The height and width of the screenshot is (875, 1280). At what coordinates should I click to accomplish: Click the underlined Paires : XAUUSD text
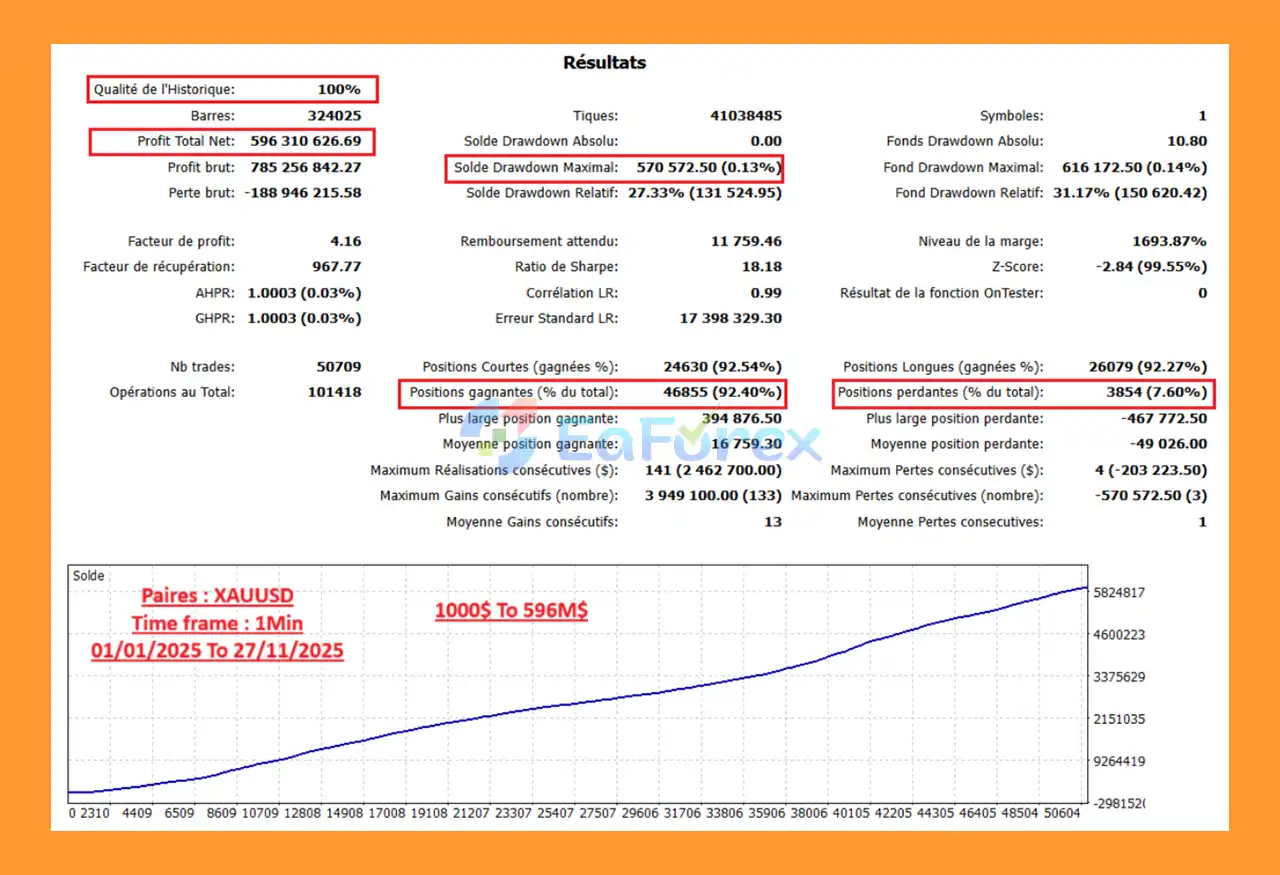tap(217, 596)
